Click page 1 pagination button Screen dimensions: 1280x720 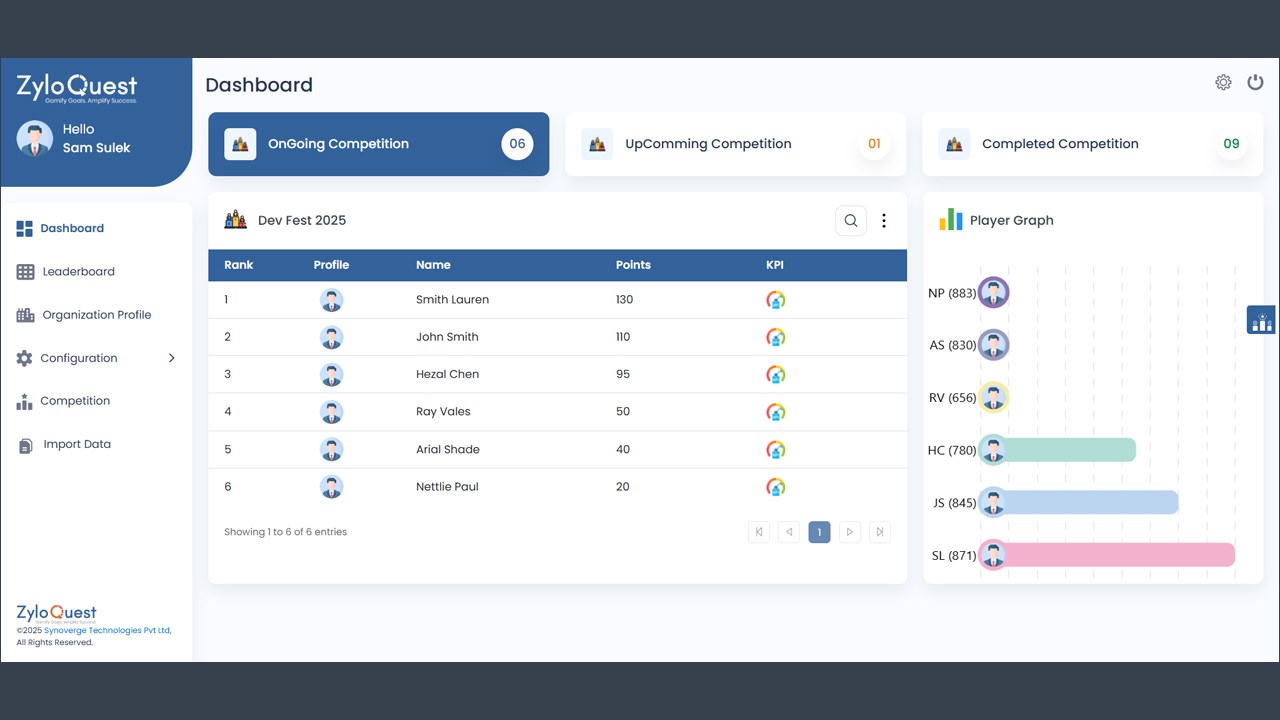[819, 532]
